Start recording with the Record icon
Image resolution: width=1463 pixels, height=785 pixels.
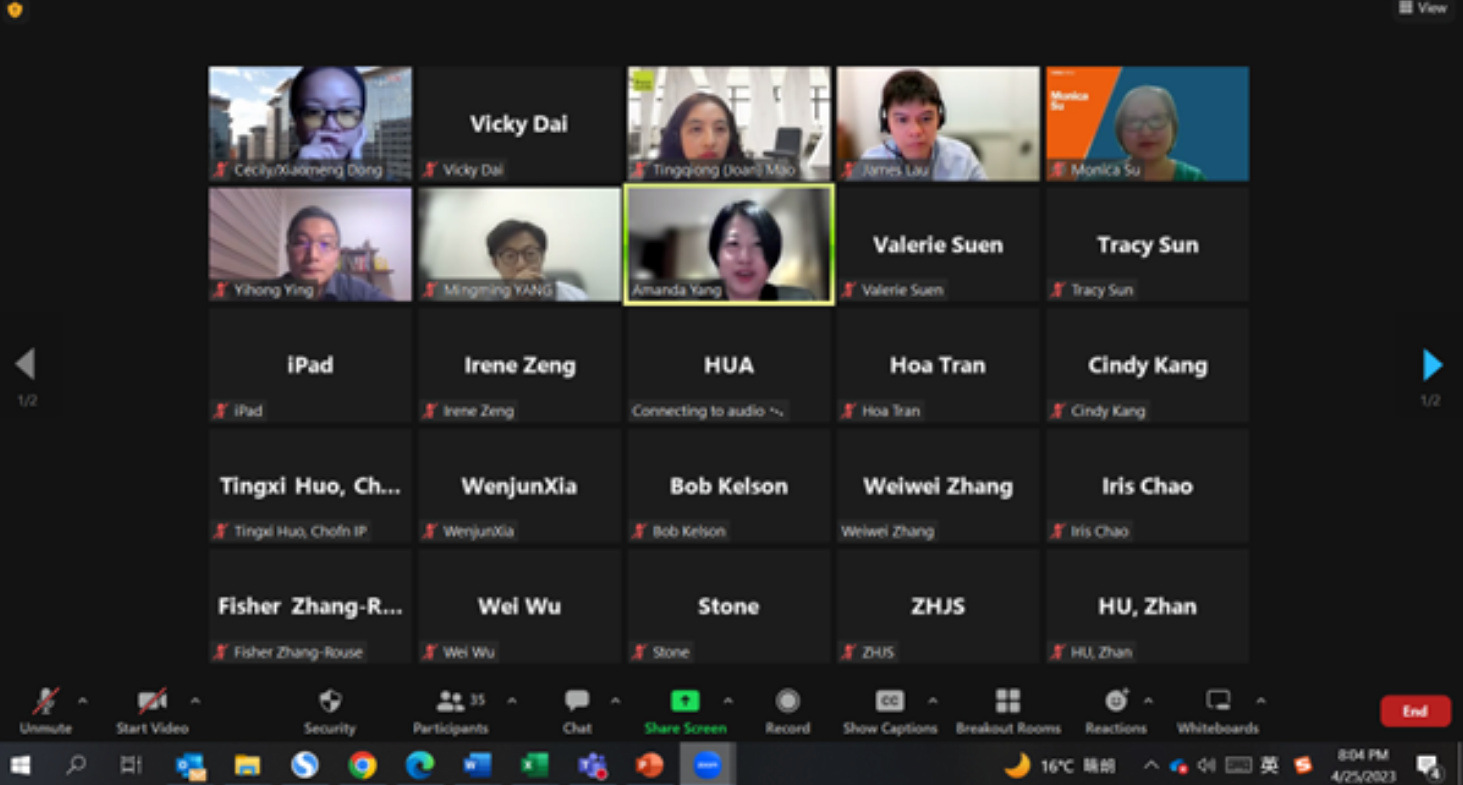pyautogui.click(x=788, y=702)
